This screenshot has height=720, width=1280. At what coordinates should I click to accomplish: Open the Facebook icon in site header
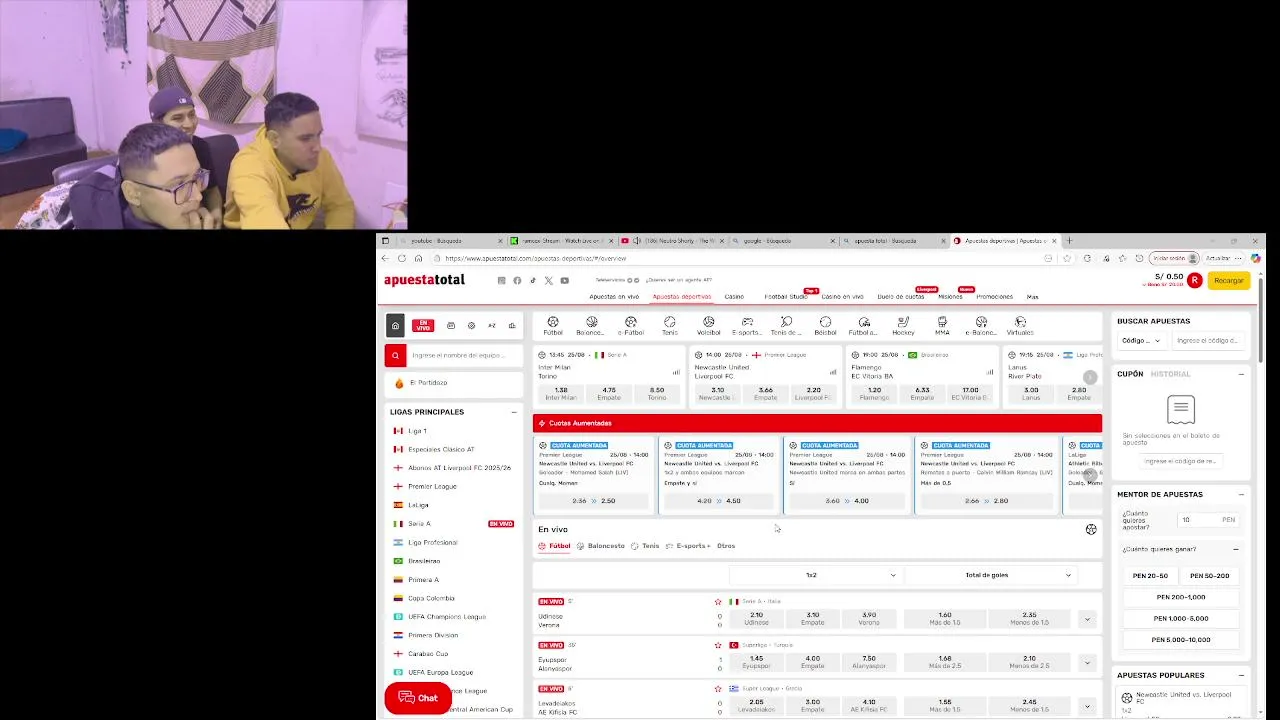pyautogui.click(x=517, y=281)
